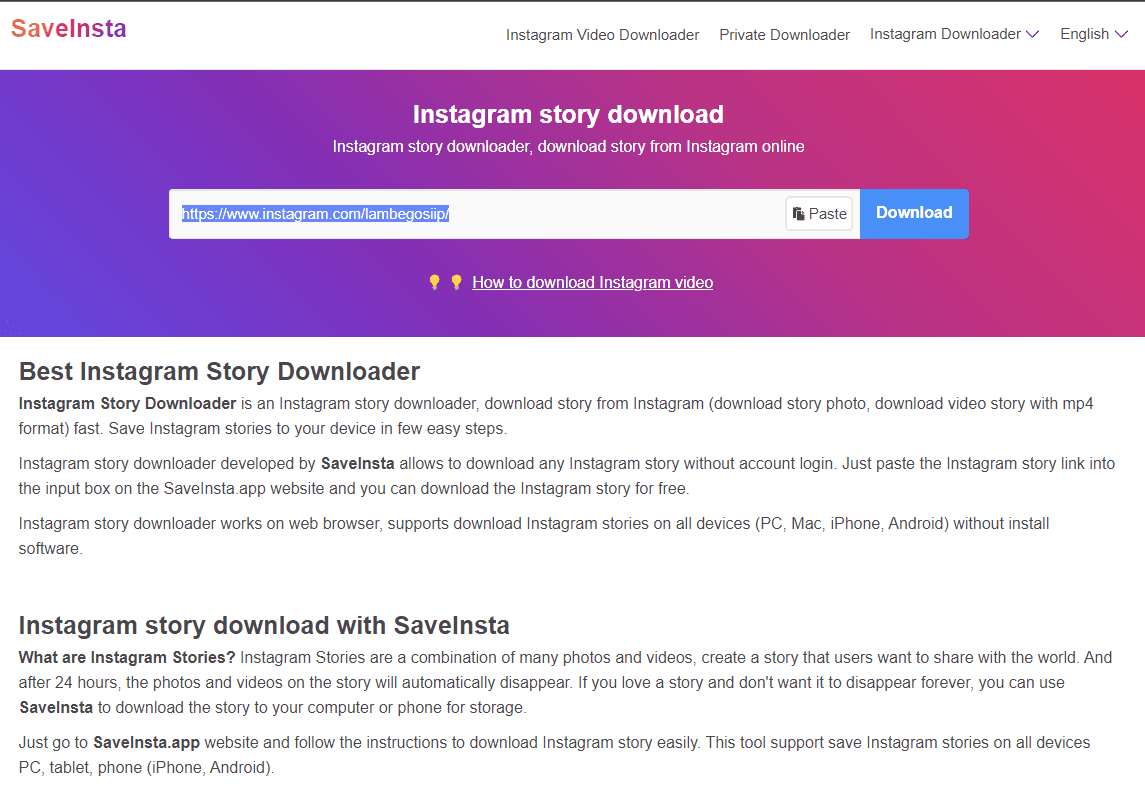Click the clipboard icon inside the Paste button
Screen dimensions: 1145x802
(x=798, y=213)
